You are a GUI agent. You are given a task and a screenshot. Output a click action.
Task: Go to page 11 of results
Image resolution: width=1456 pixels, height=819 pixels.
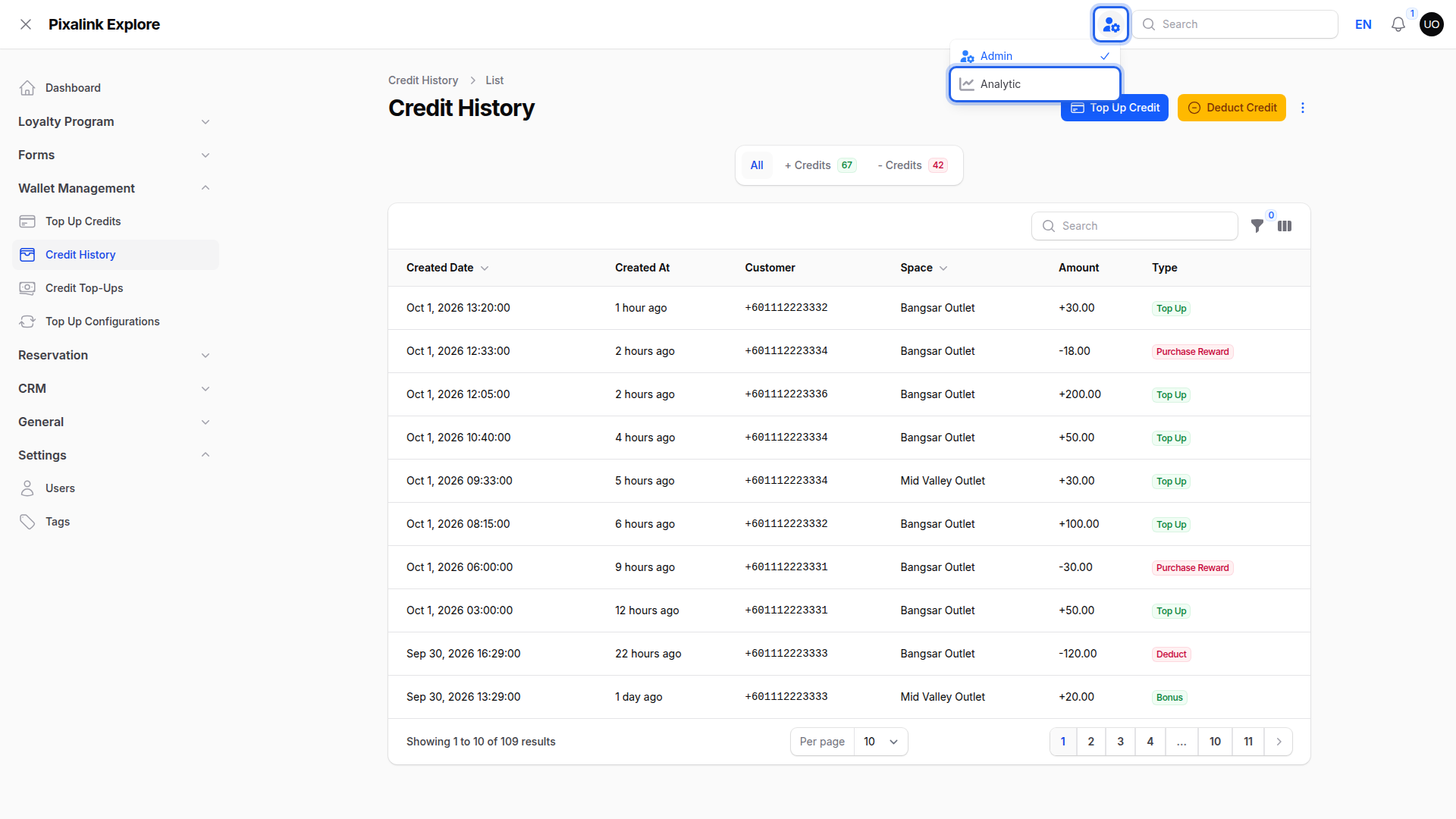[1248, 742]
